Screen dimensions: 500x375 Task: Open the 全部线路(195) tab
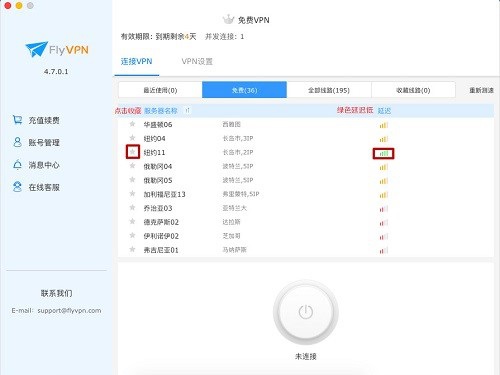tap(329, 90)
